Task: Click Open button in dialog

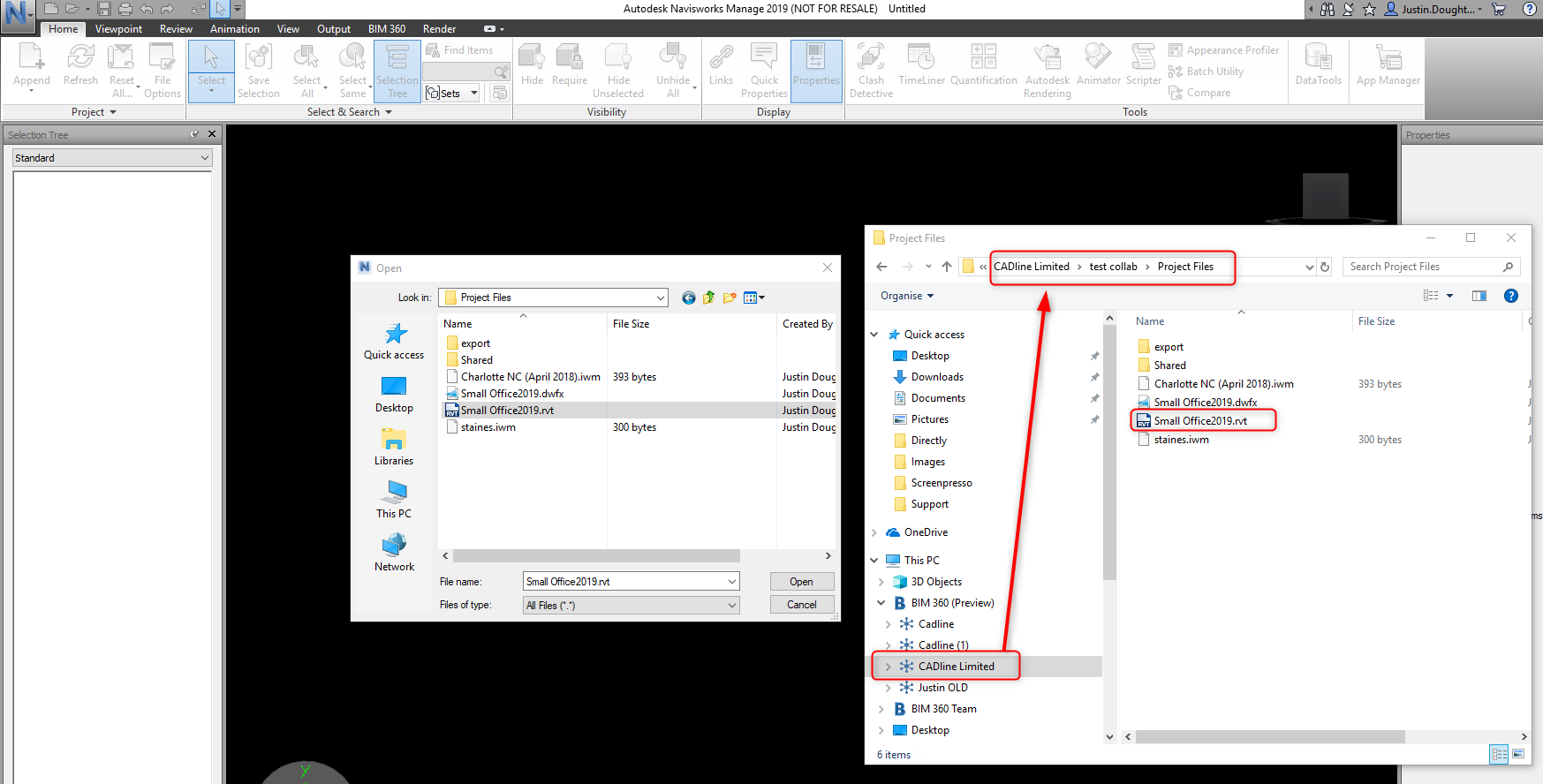Action: (801, 582)
